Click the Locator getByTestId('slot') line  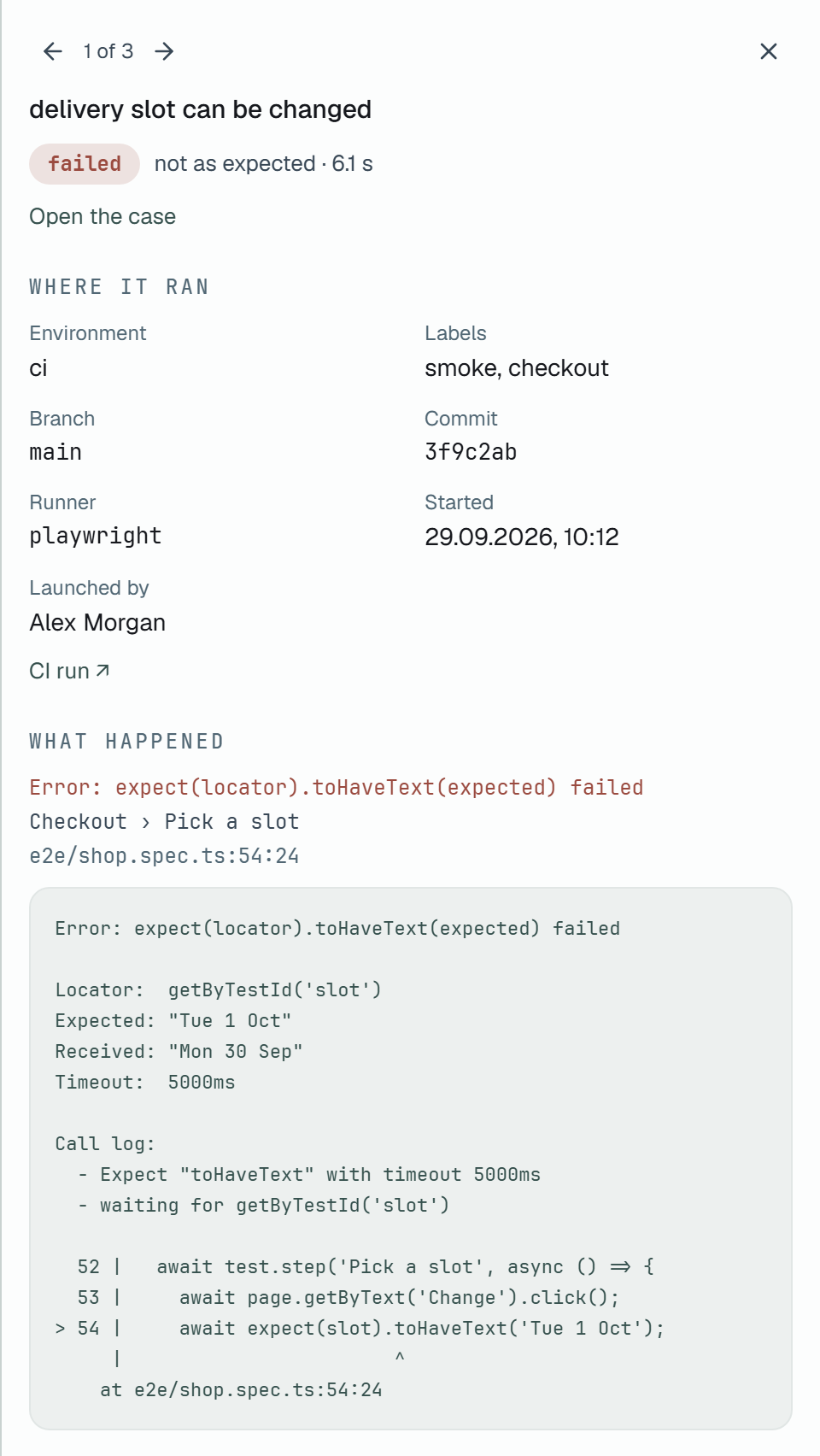[x=218, y=990]
